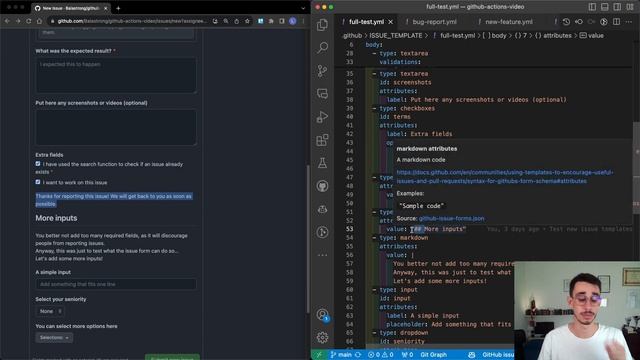
Task: Click the open timeline history icon in editor toolbar
Action: 566,22
